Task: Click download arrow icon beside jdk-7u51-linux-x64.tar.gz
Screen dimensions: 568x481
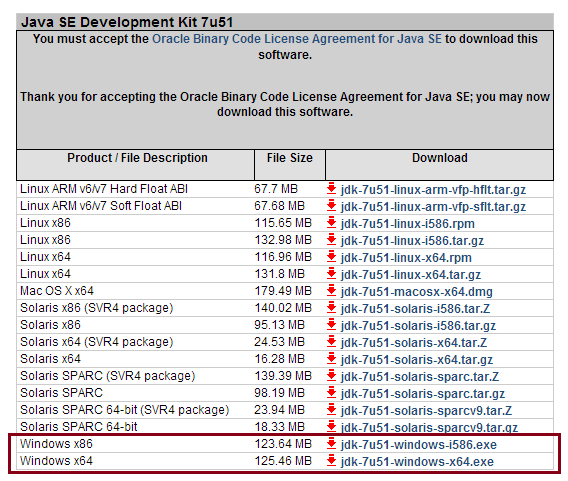Action: [331, 274]
